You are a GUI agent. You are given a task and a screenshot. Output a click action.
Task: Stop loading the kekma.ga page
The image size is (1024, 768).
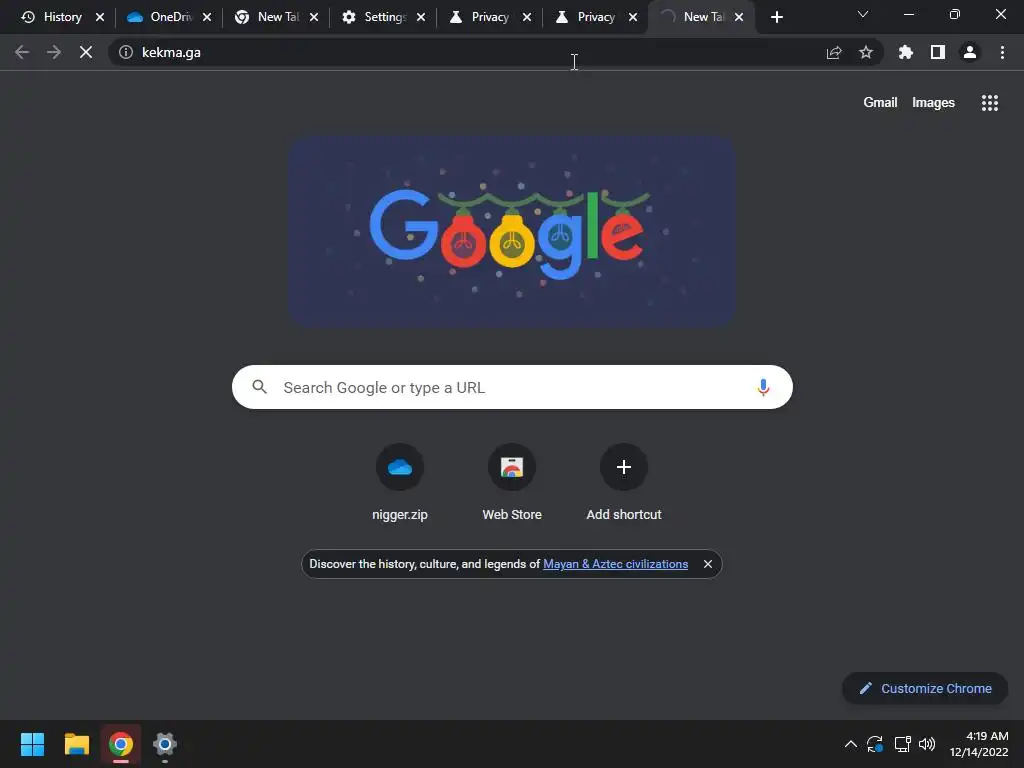click(86, 52)
